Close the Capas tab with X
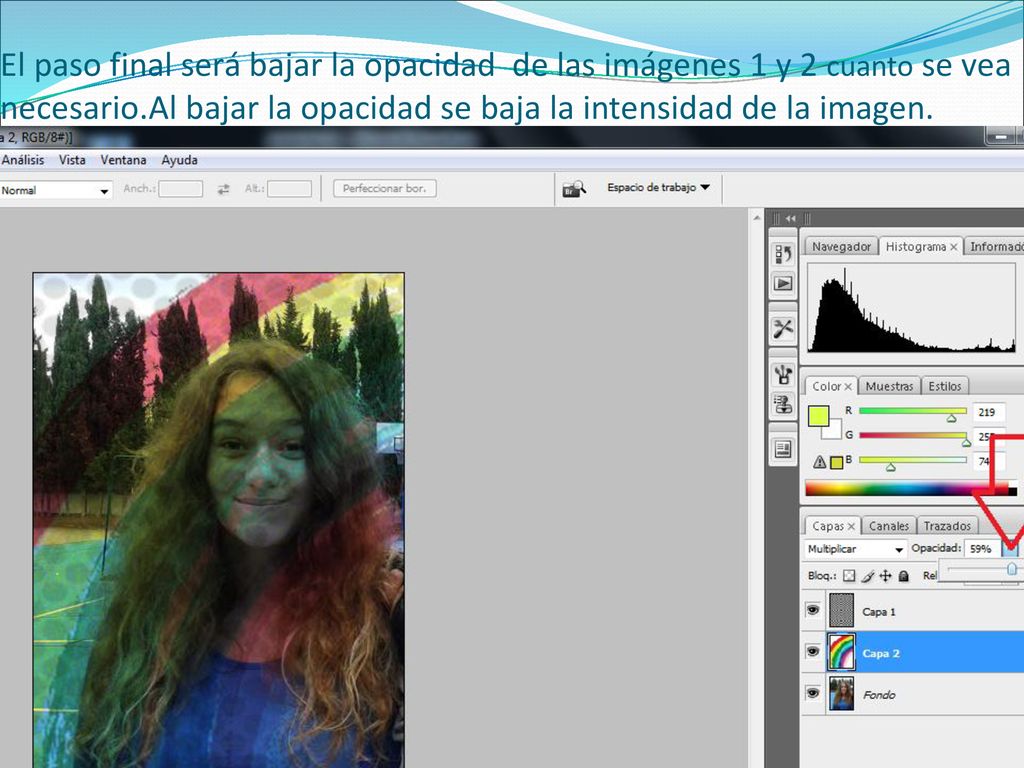 851,526
